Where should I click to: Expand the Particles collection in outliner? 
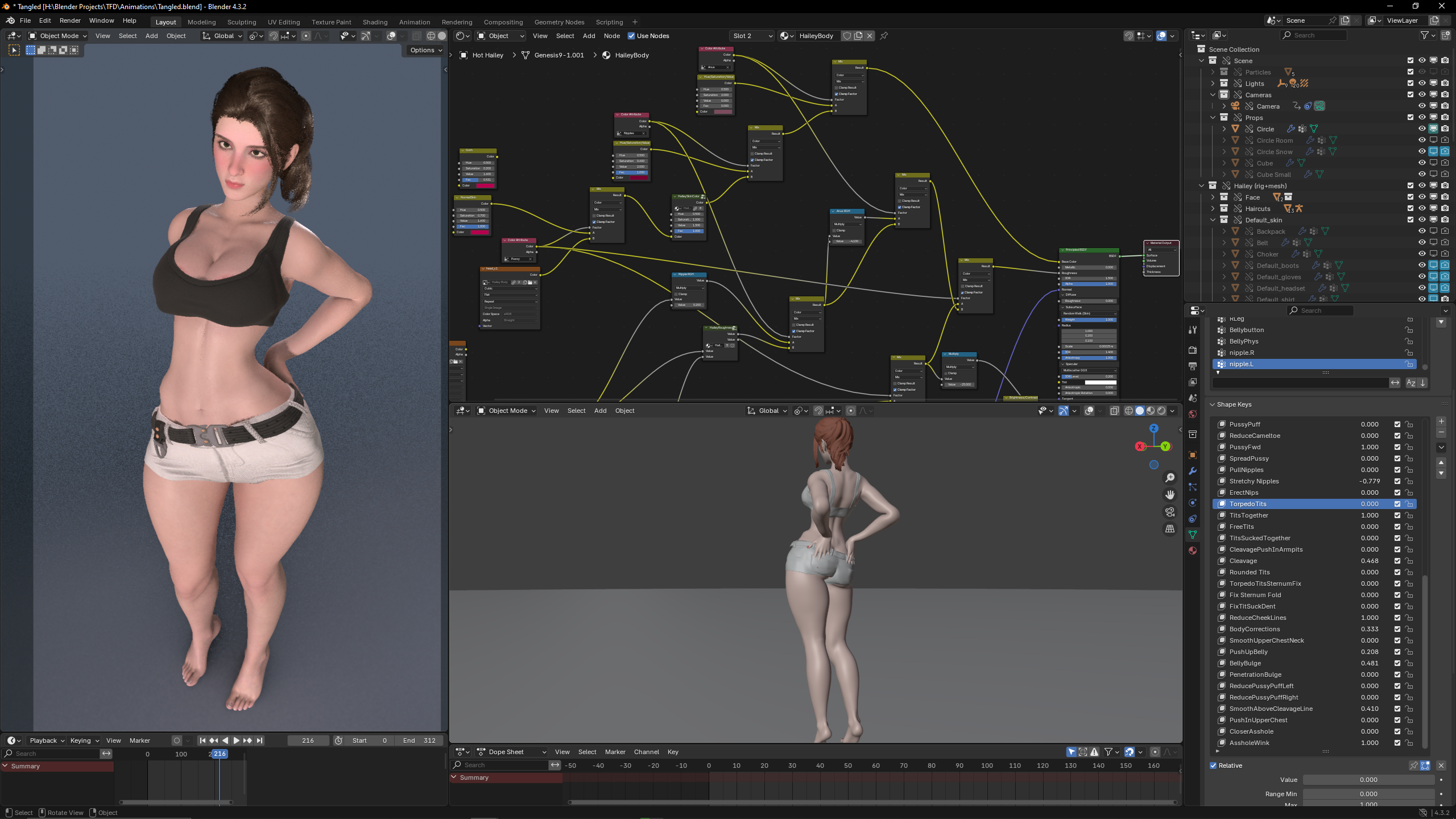(x=1213, y=72)
